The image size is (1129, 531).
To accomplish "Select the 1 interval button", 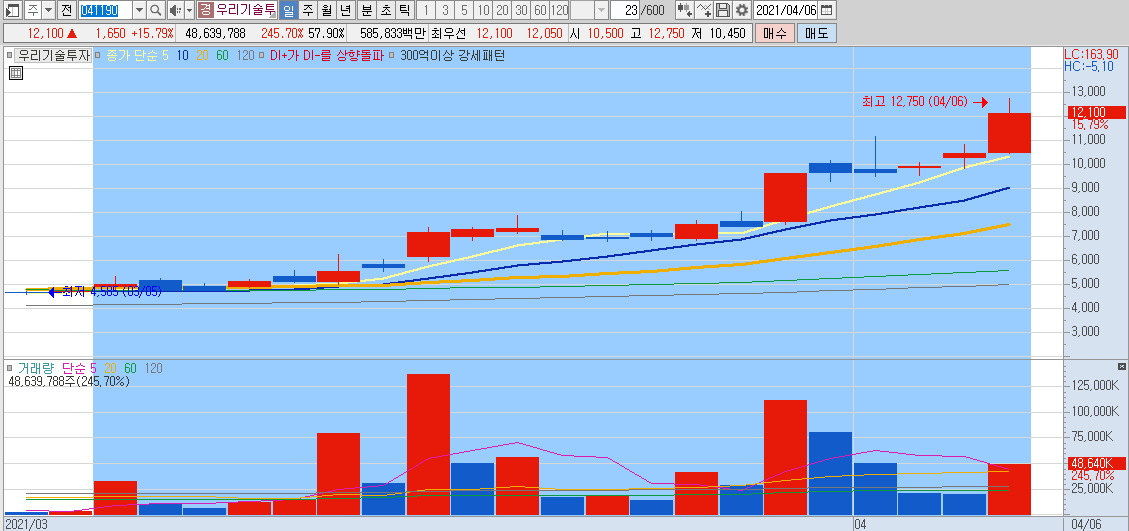I will [426, 10].
